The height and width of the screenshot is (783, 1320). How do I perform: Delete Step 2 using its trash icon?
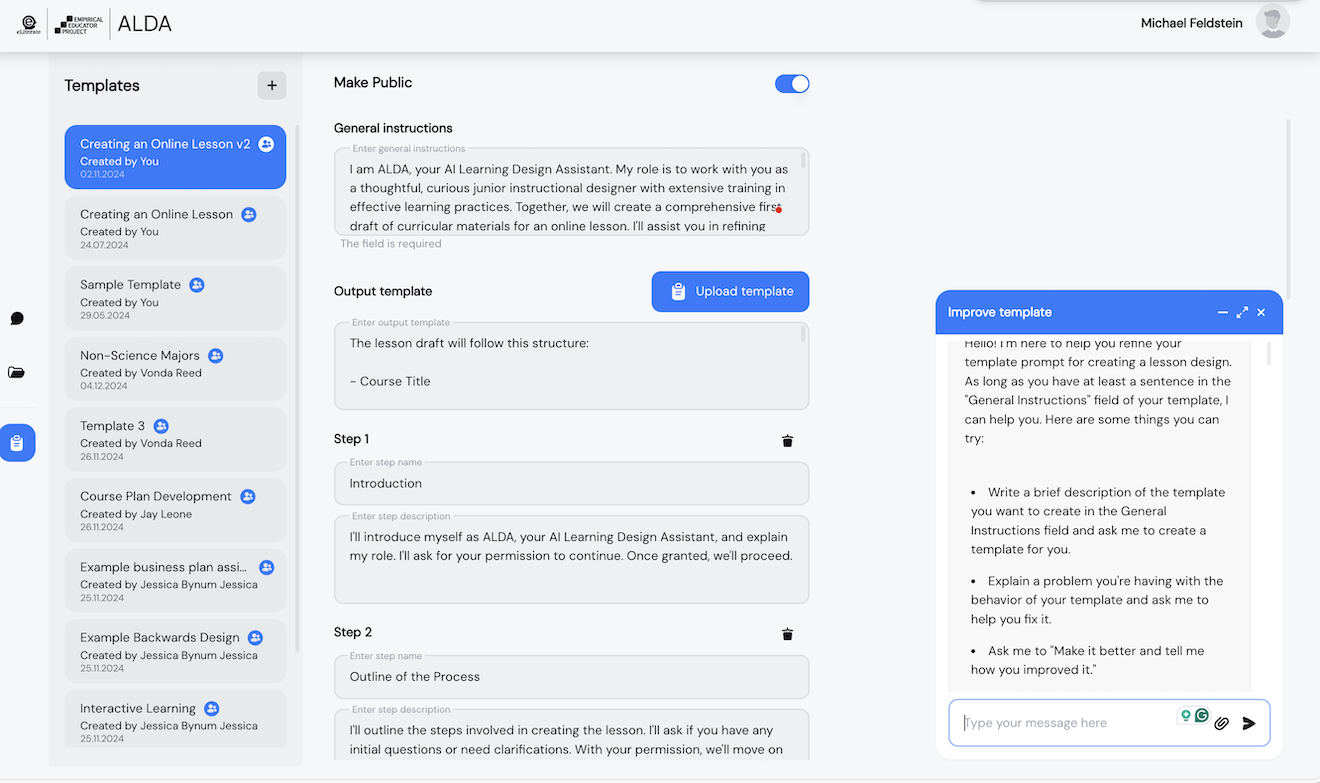[x=787, y=633]
